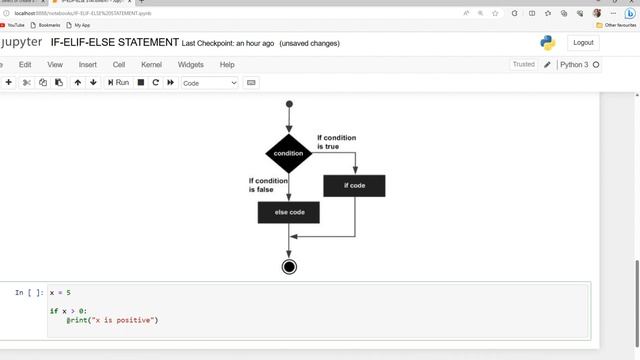Image resolution: width=640 pixels, height=360 pixels.
Task: Restart kernel and run all fast-forward icon
Action: (171, 82)
